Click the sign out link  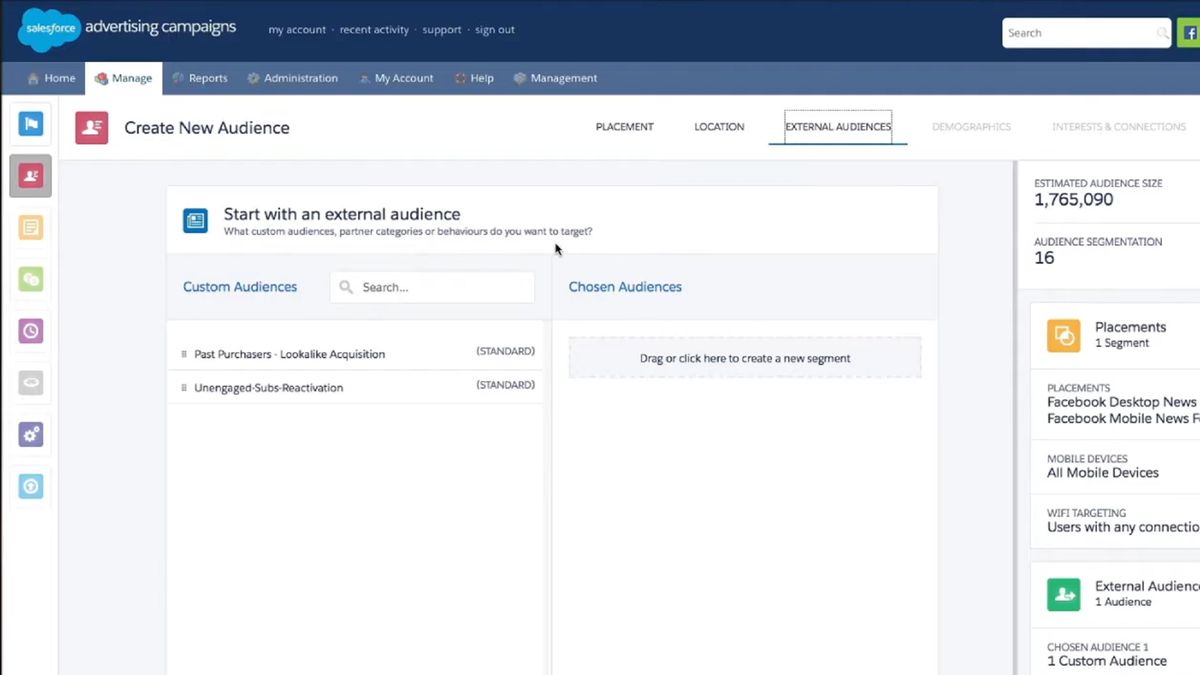[494, 30]
